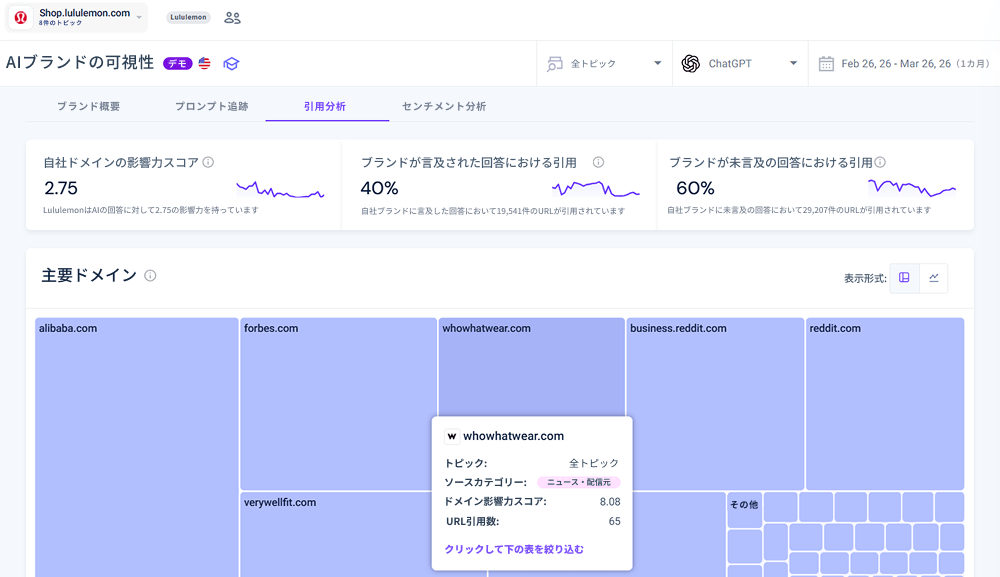Switch to line chart display format
The image size is (1000, 577).
tap(934, 278)
